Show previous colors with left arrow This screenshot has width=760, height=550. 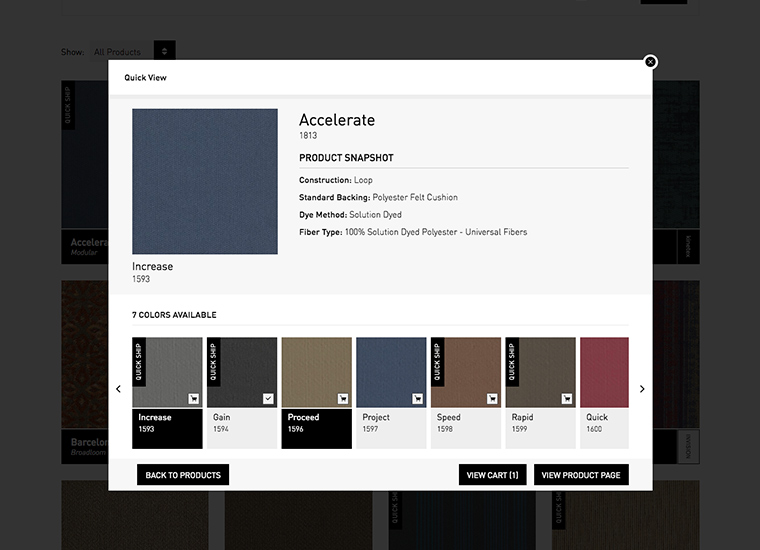[x=118, y=389]
